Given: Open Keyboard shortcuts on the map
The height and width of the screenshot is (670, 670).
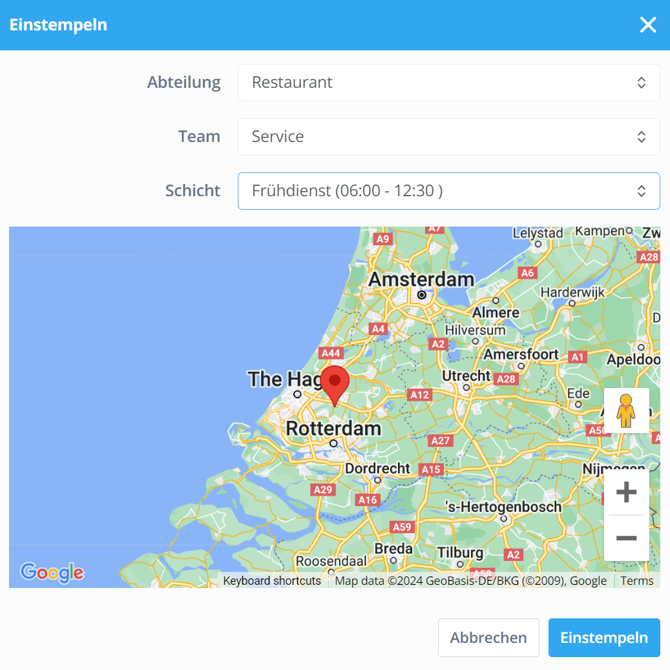Looking at the screenshot, I should click(x=272, y=581).
